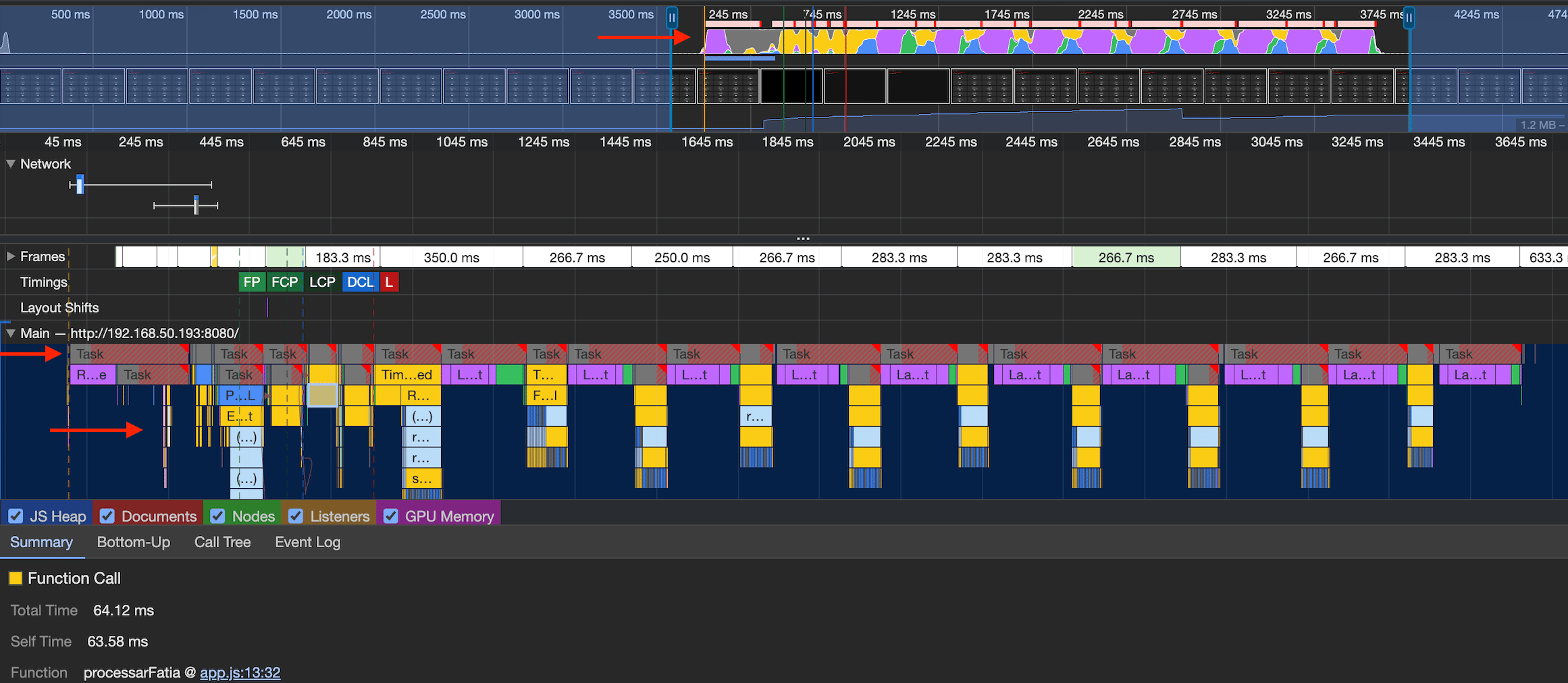Screen dimensions: 1568x683
Task: Click the Self Time value 63.58 ms
Action: (x=117, y=642)
